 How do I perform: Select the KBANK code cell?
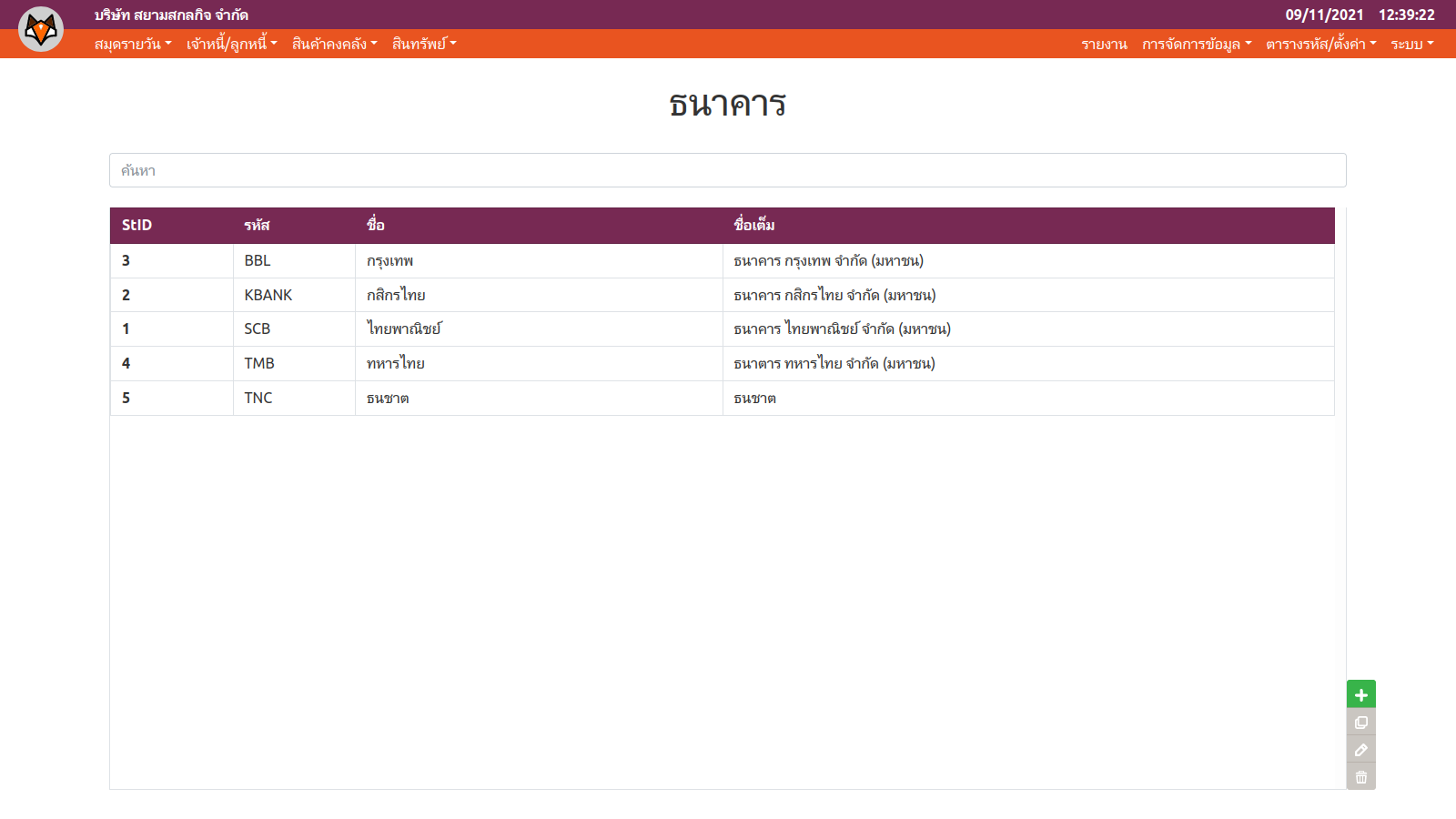tap(294, 295)
